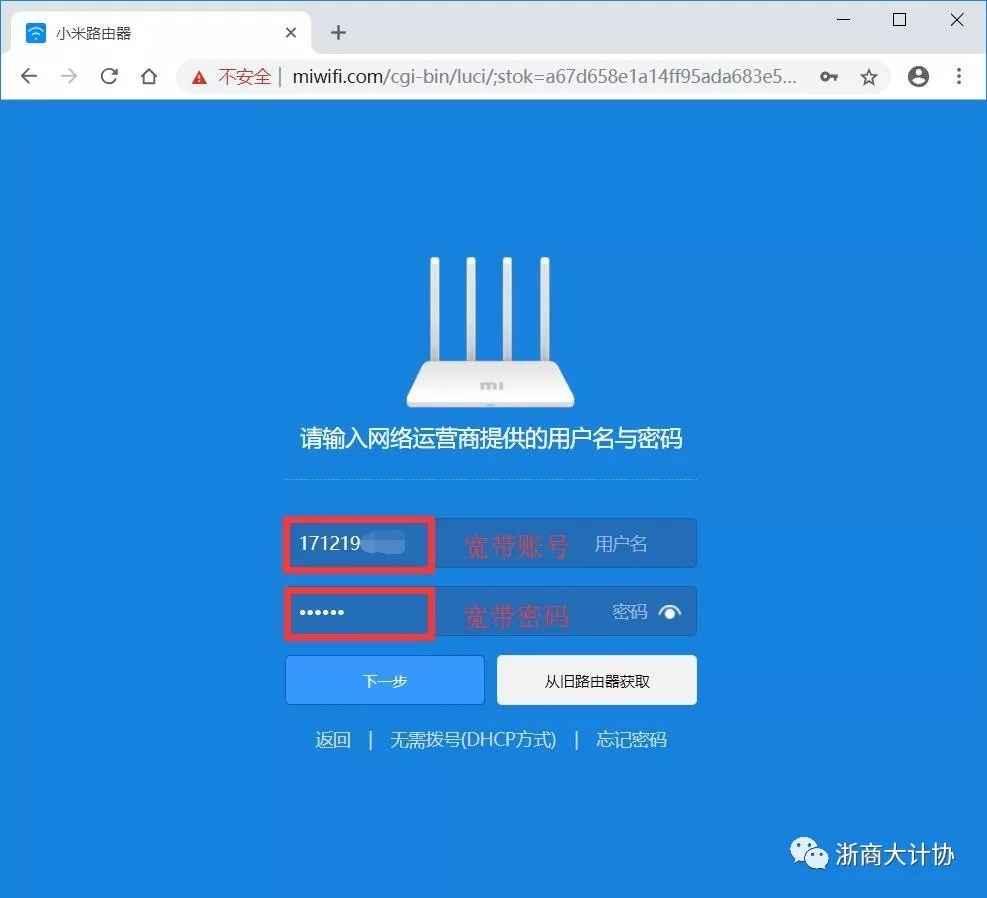Click the browser forward arrow
The width and height of the screenshot is (987, 898).
pos(69,77)
